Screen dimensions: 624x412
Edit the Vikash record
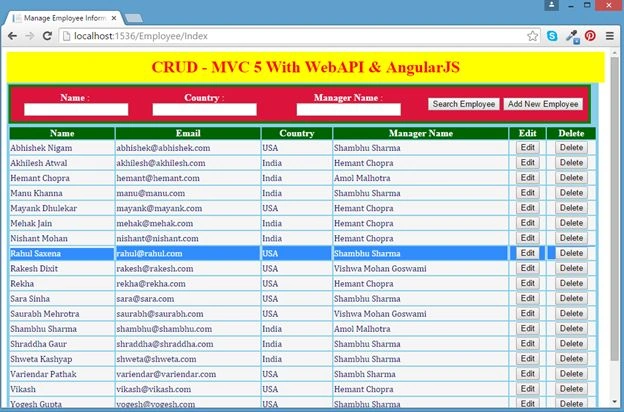click(x=528, y=390)
